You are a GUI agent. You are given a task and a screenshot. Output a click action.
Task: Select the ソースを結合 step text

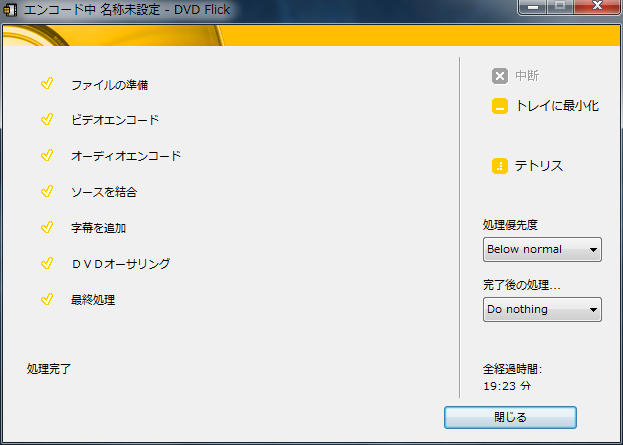[104, 192]
